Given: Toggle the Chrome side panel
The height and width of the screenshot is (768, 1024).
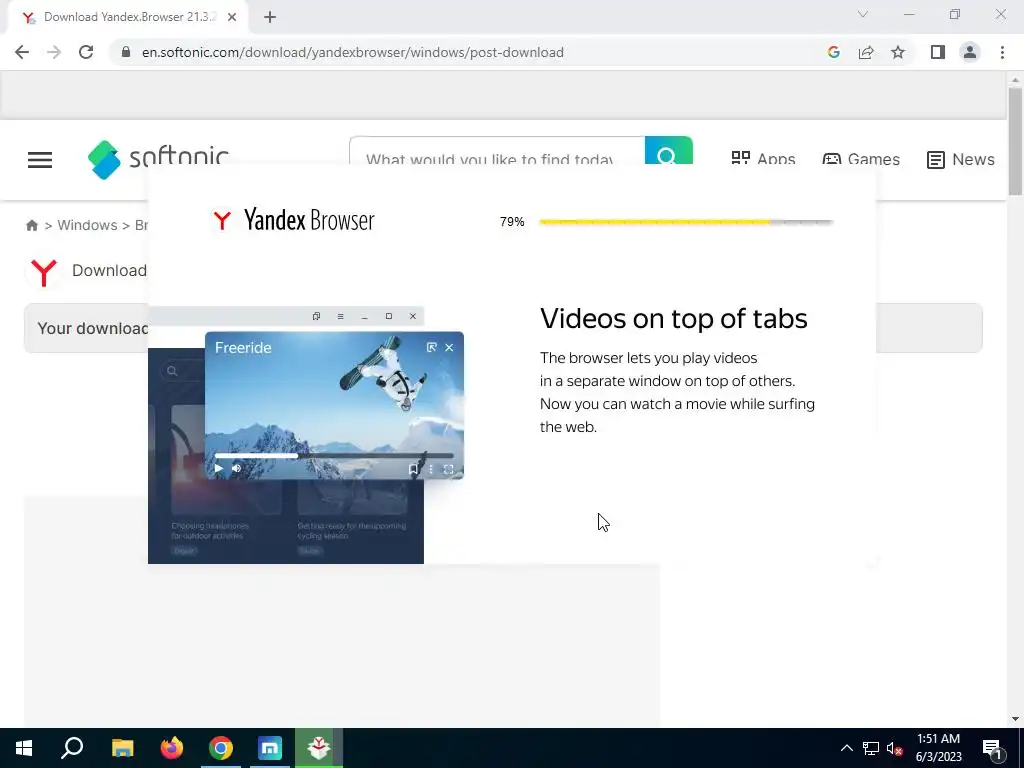Looking at the screenshot, I should click(938, 52).
